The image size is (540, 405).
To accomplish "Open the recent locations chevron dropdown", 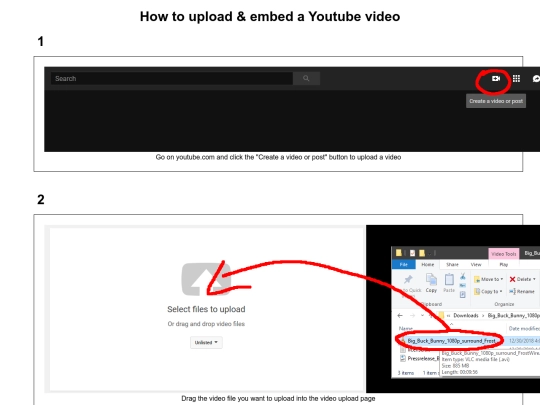I will pos(422,315).
